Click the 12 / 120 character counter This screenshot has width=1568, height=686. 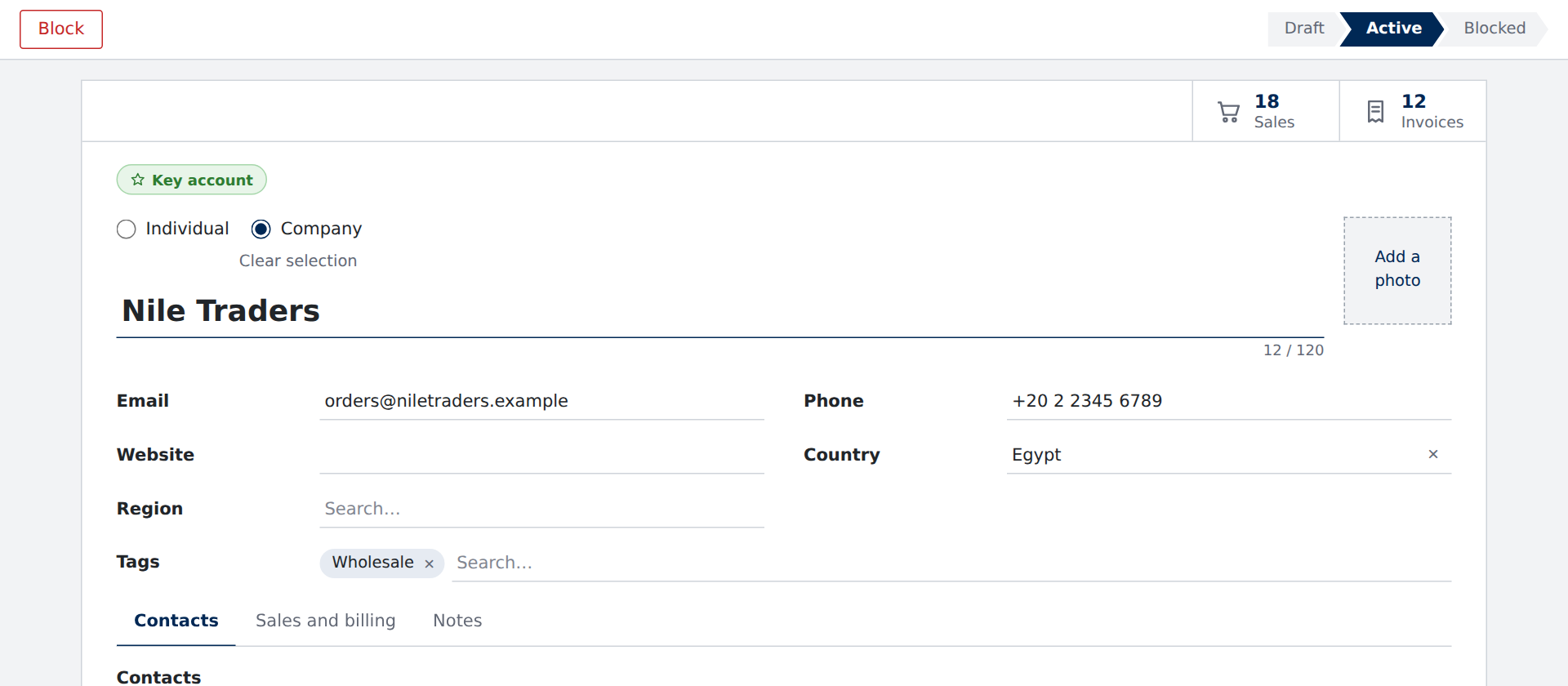(x=1293, y=350)
